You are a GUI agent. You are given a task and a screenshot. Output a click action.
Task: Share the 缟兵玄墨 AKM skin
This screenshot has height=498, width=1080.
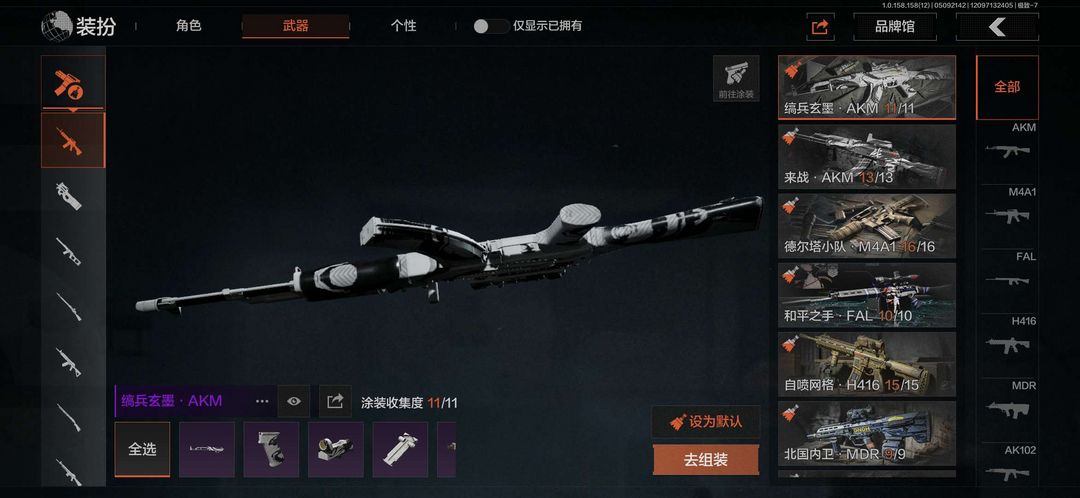pos(335,401)
